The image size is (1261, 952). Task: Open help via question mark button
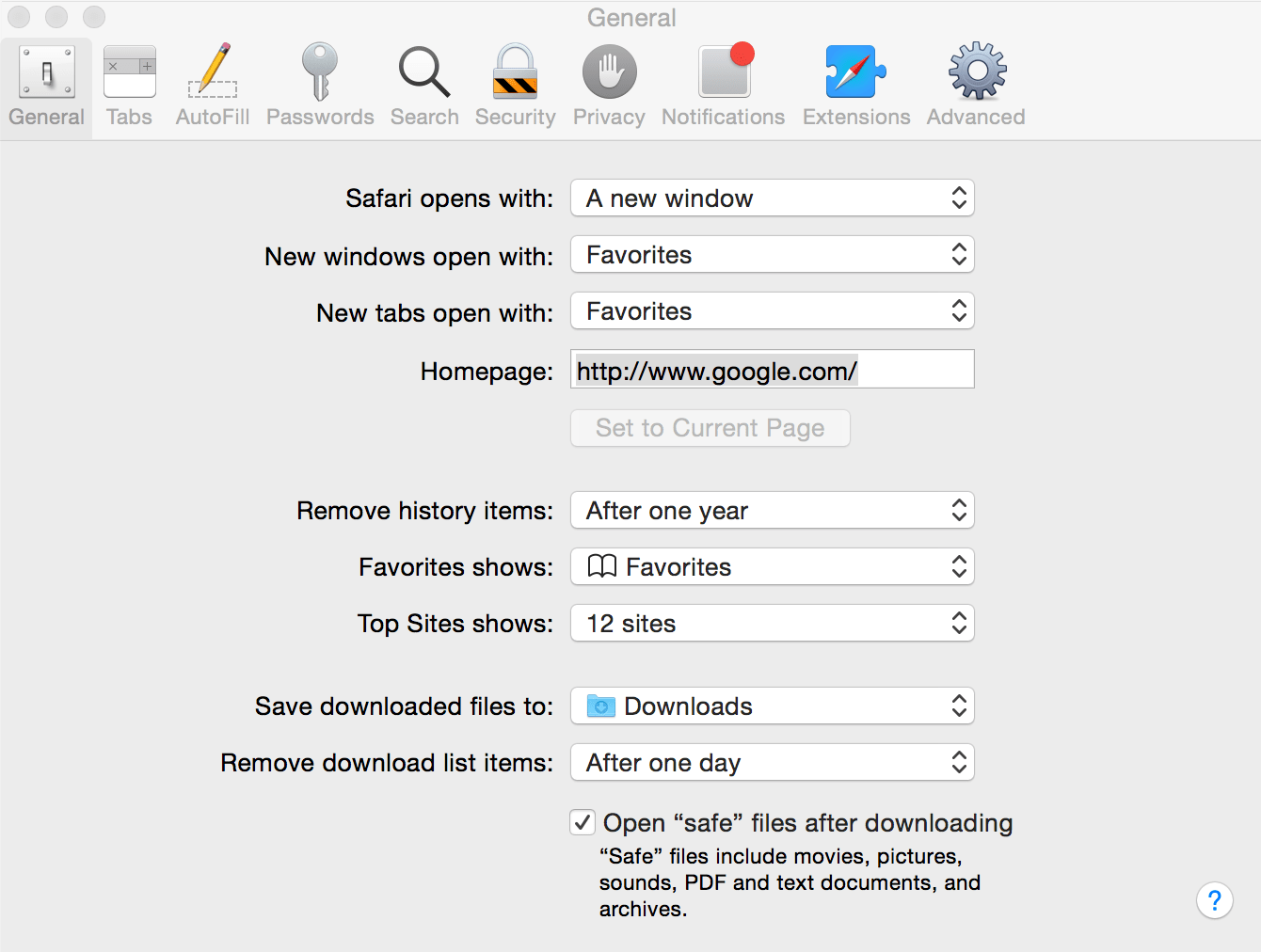click(x=1215, y=900)
